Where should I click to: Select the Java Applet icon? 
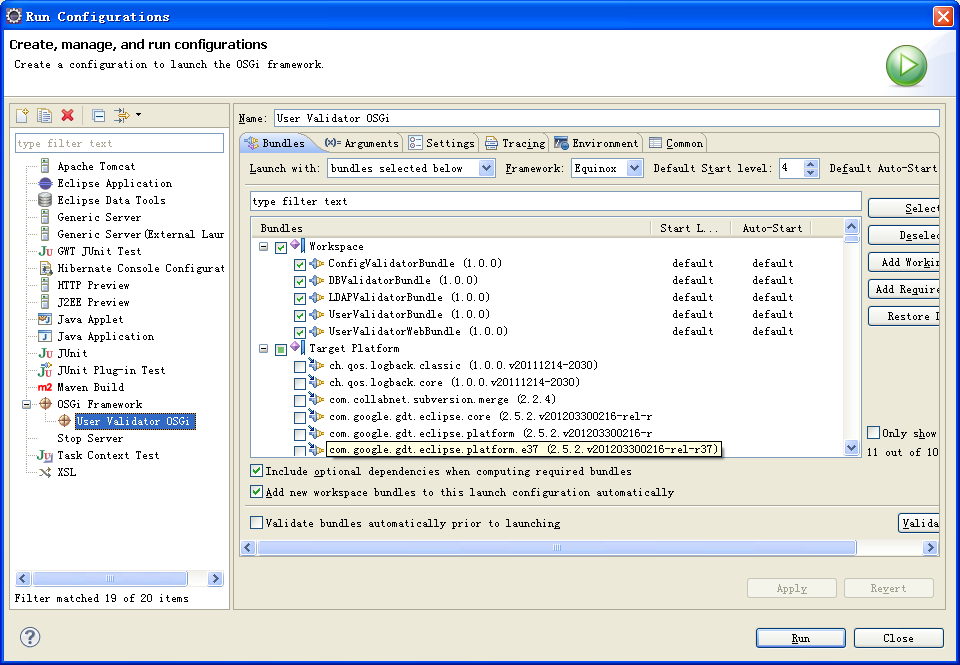tap(45, 319)
